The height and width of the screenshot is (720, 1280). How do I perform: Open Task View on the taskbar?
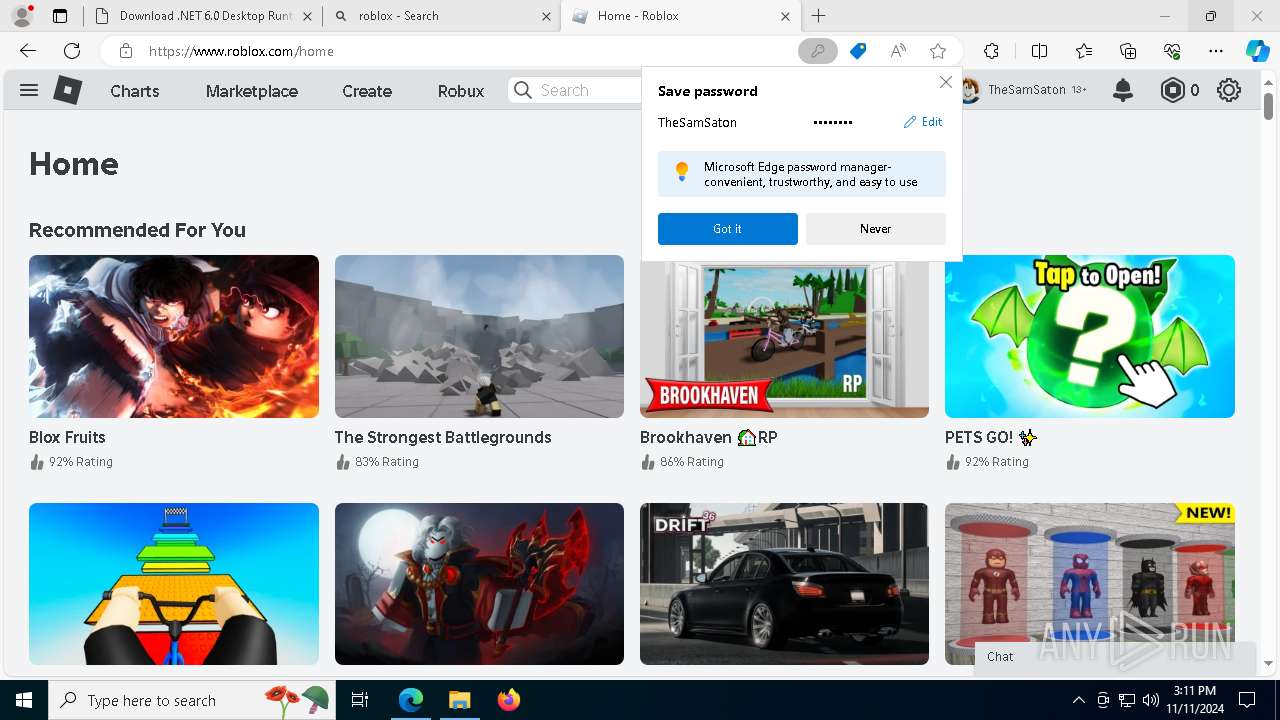pyautogui.click(x=360, y=700)
